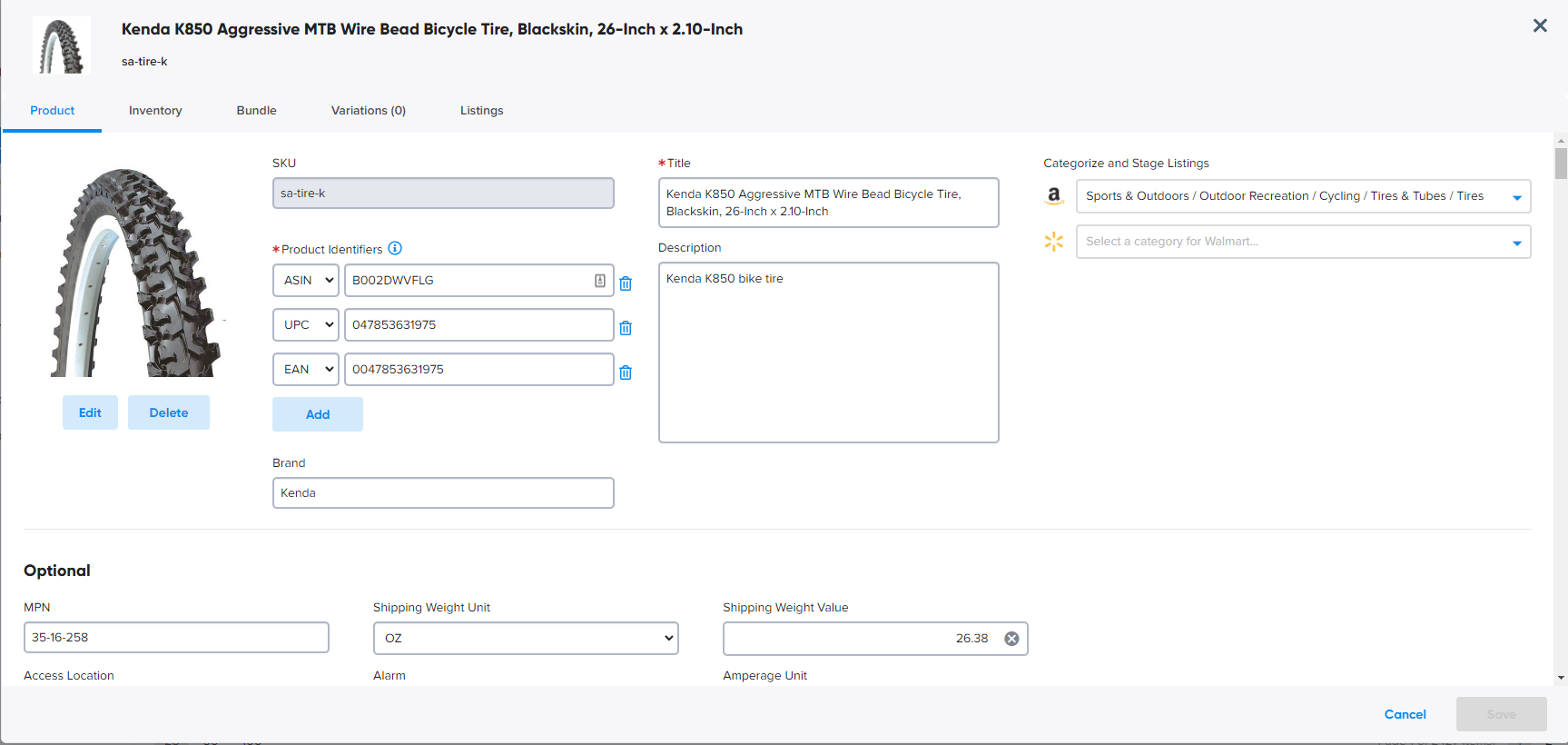Clear the Shipping Weight Value with the X icon
The image size is (1568, 745).
(1011, 639)
